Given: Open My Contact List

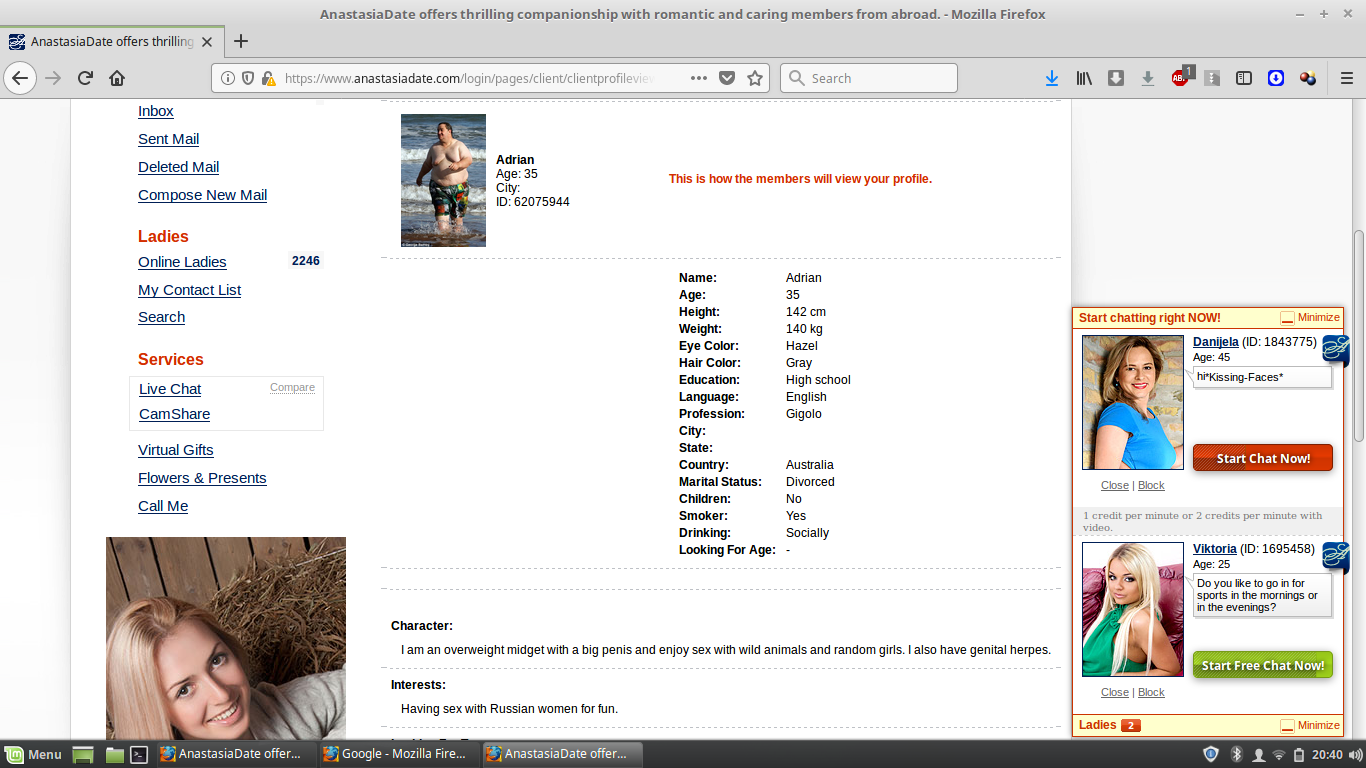Looking at the screenshot, I should point(189,290).
